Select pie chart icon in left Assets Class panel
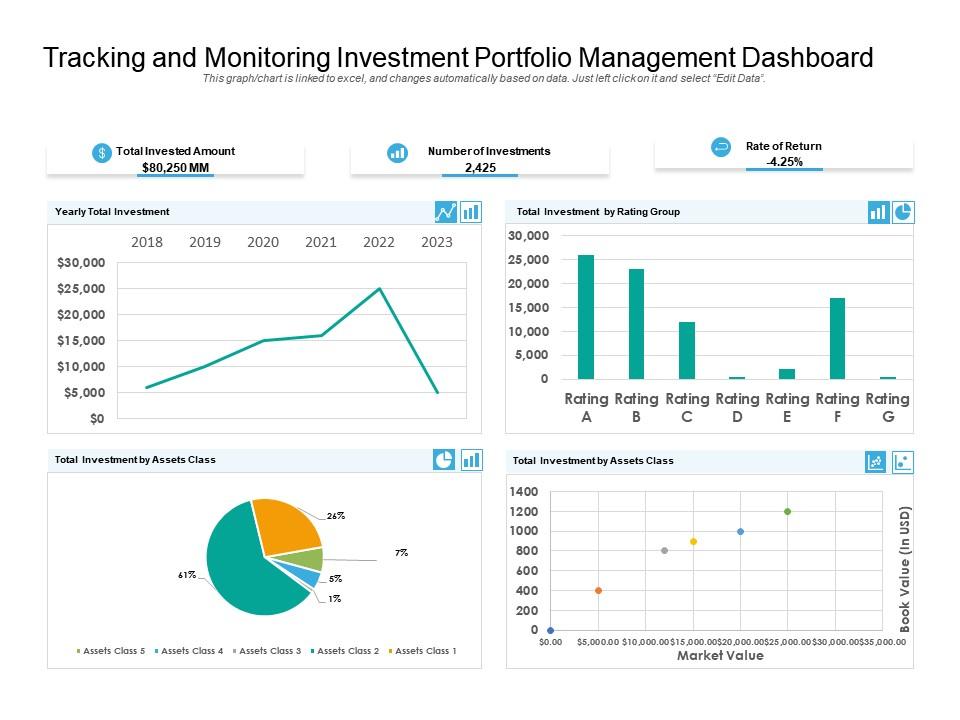This screenshot has height=720, width=960. (444, 460)
